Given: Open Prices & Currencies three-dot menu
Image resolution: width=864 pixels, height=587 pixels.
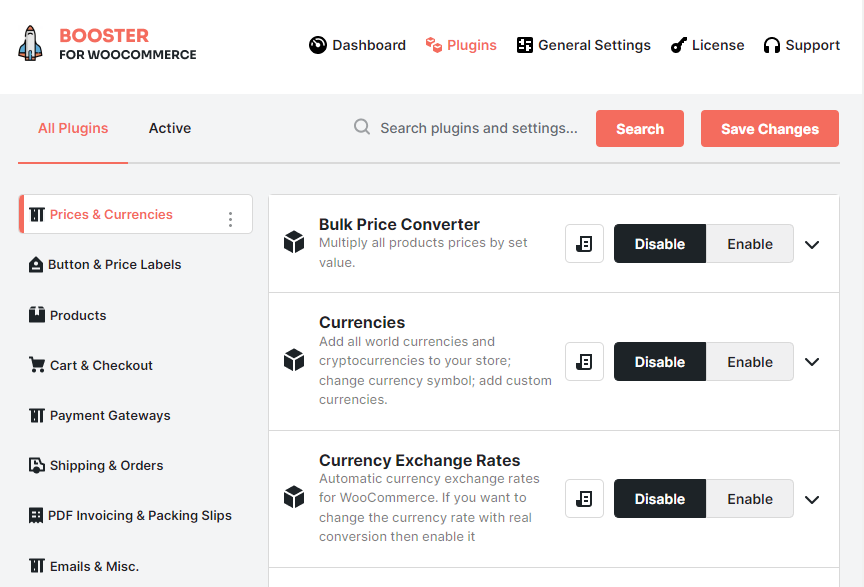Looking at the screenshot, I should [x=230, y=219].
